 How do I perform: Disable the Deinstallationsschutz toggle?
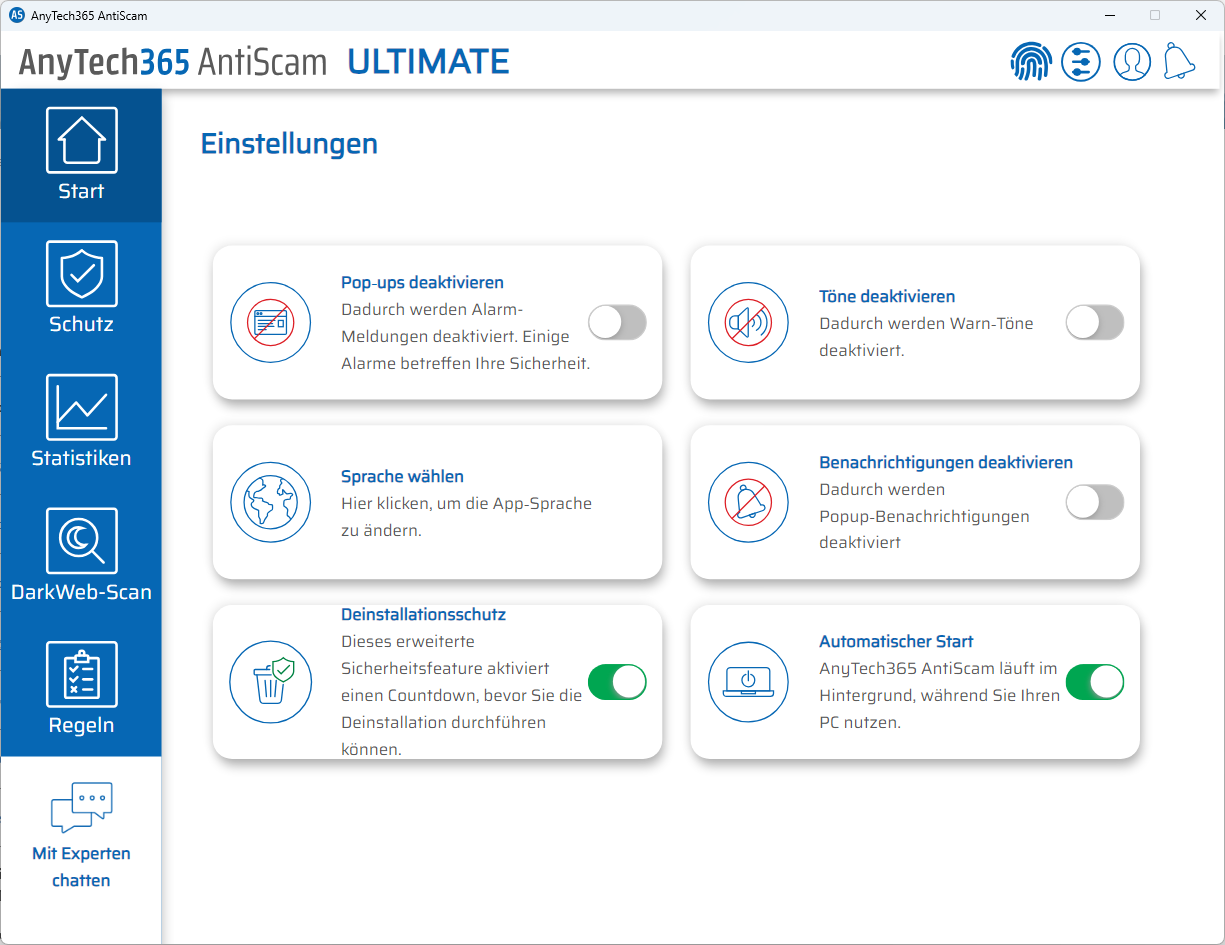pyautogui.click(x=617, y=681)
